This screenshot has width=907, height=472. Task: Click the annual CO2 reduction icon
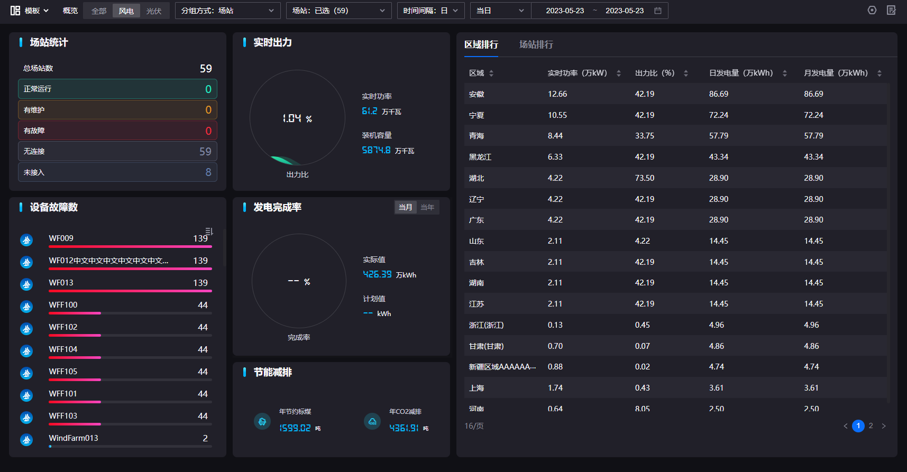click(x=372, y=421)
